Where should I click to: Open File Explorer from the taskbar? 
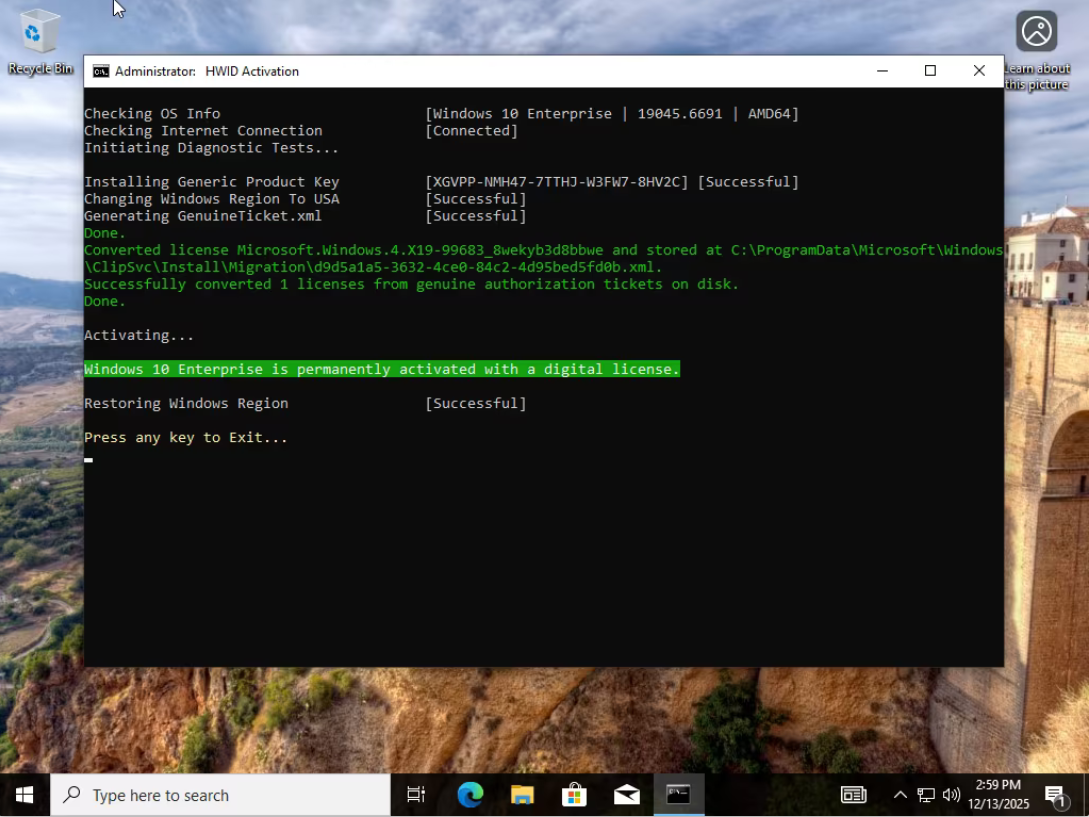[x=522, y=795]
